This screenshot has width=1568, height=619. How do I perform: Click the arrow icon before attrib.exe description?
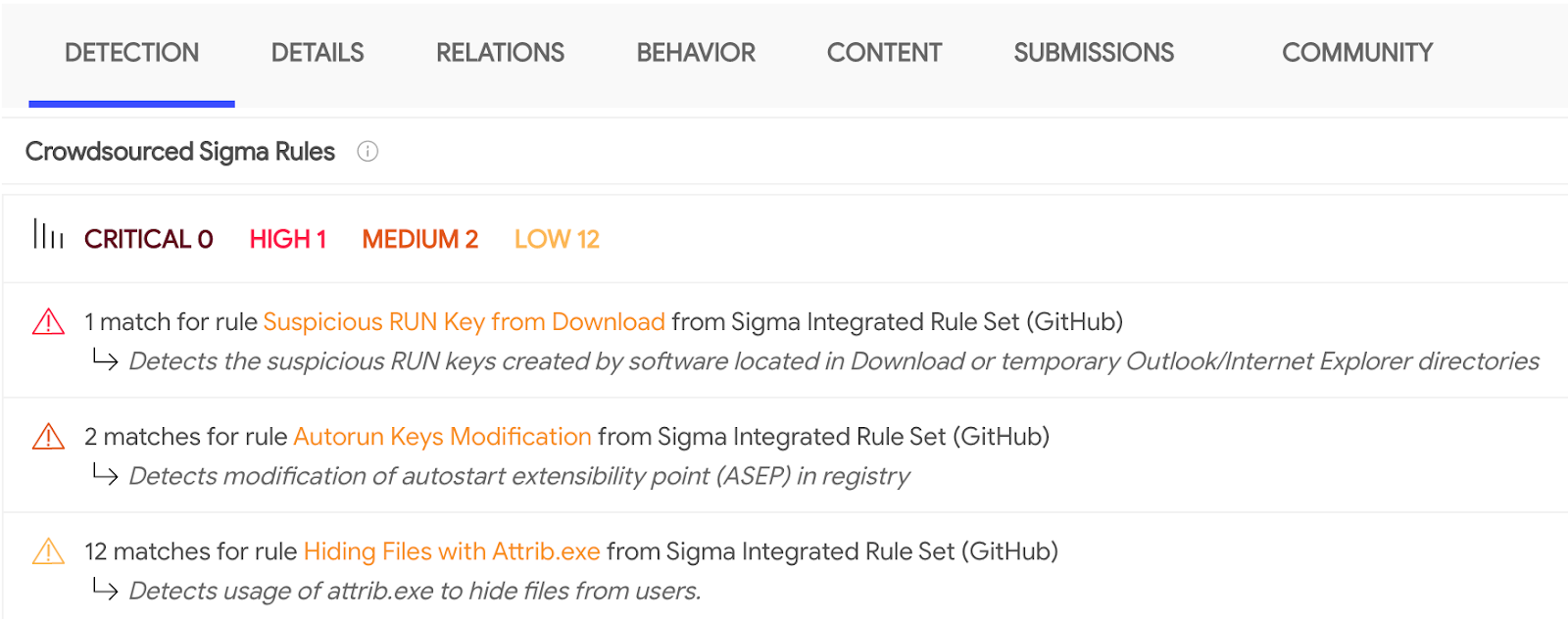point(105,589)
